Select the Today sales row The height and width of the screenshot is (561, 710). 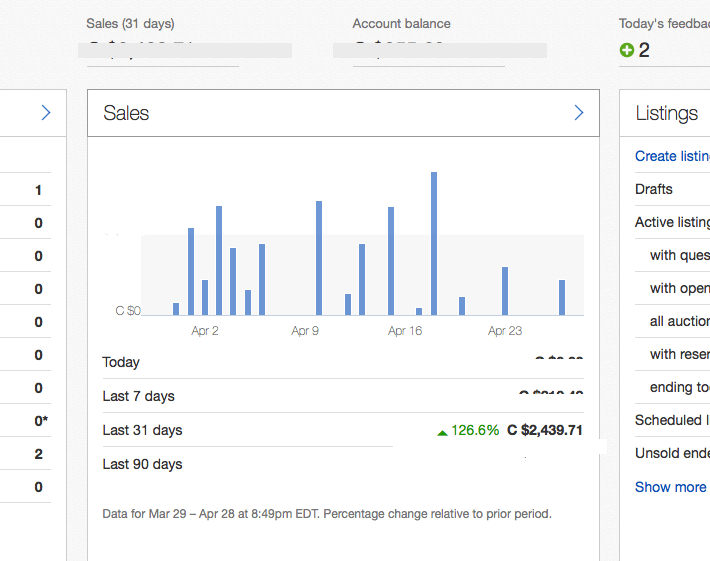tap(343, 362)
